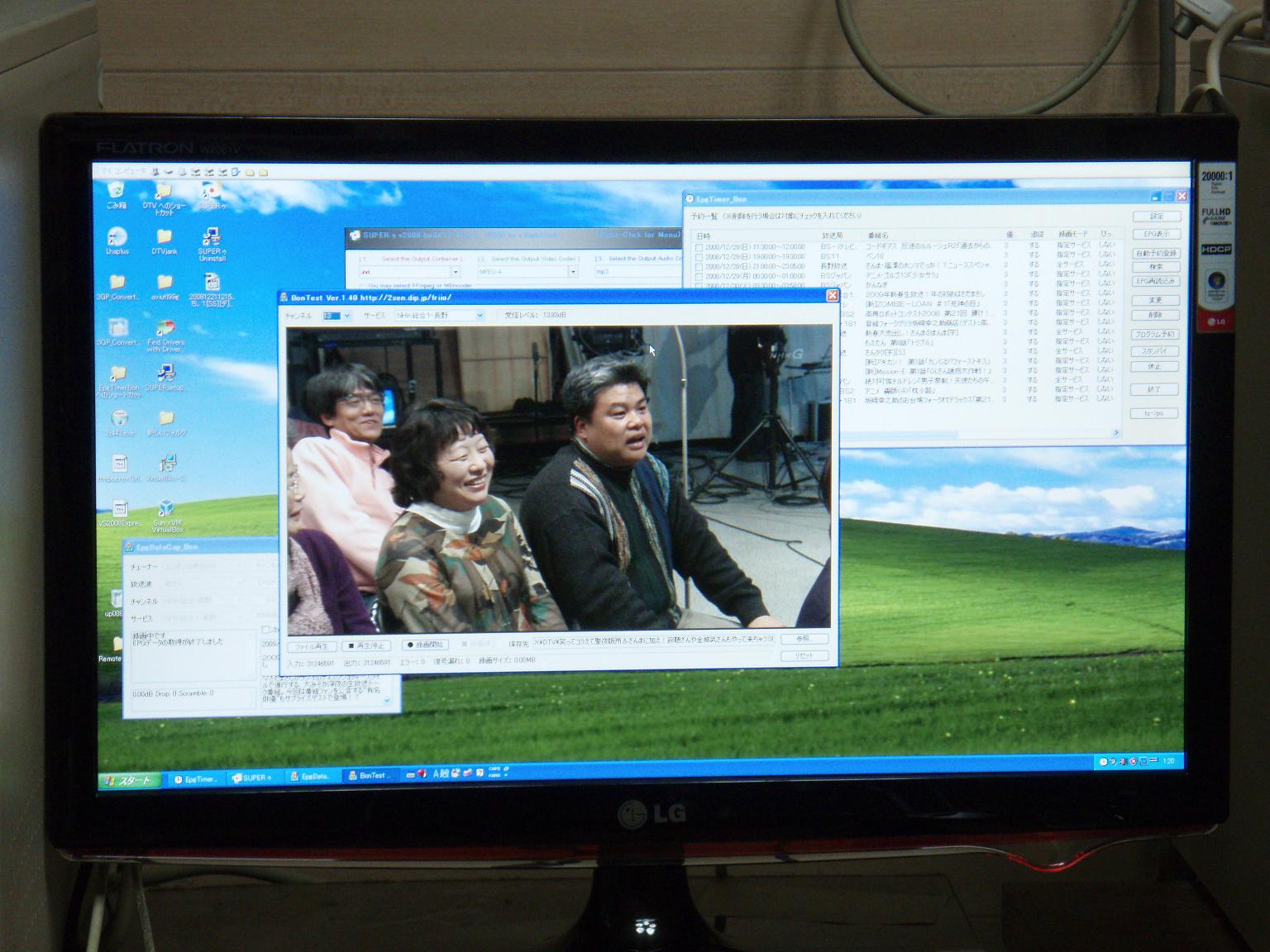Screen dimensions: 1270x952
Task: Select the Remote desktop icon at left edge
Action: point(111,649)
